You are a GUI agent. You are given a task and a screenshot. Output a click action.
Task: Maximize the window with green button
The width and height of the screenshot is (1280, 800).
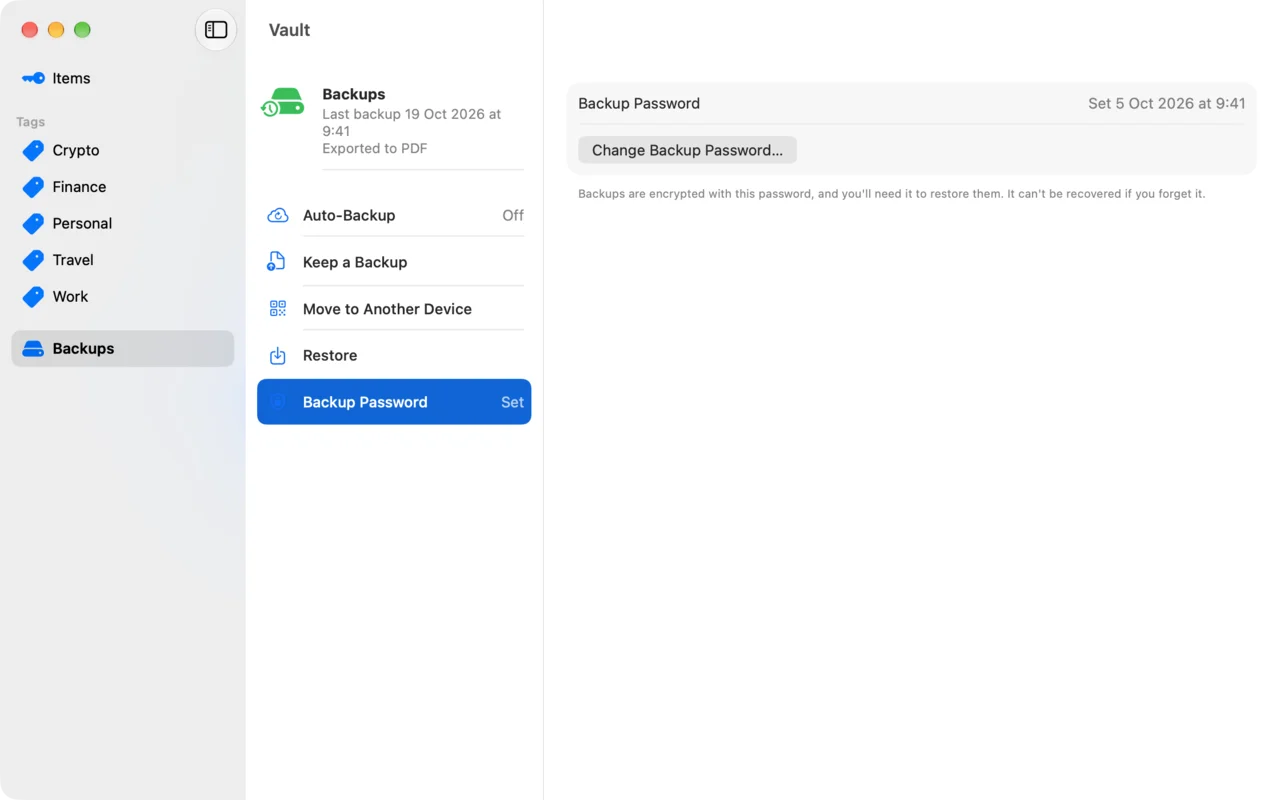click(x=82, y=30)
